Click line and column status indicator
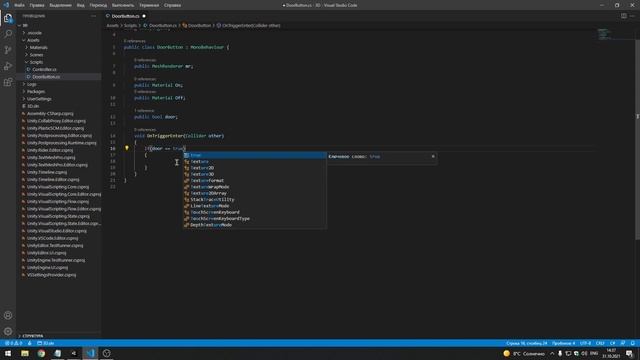Image resolution: width=640 pixels, height=360 pixels. pyautogui.click(x=527, y=343)
